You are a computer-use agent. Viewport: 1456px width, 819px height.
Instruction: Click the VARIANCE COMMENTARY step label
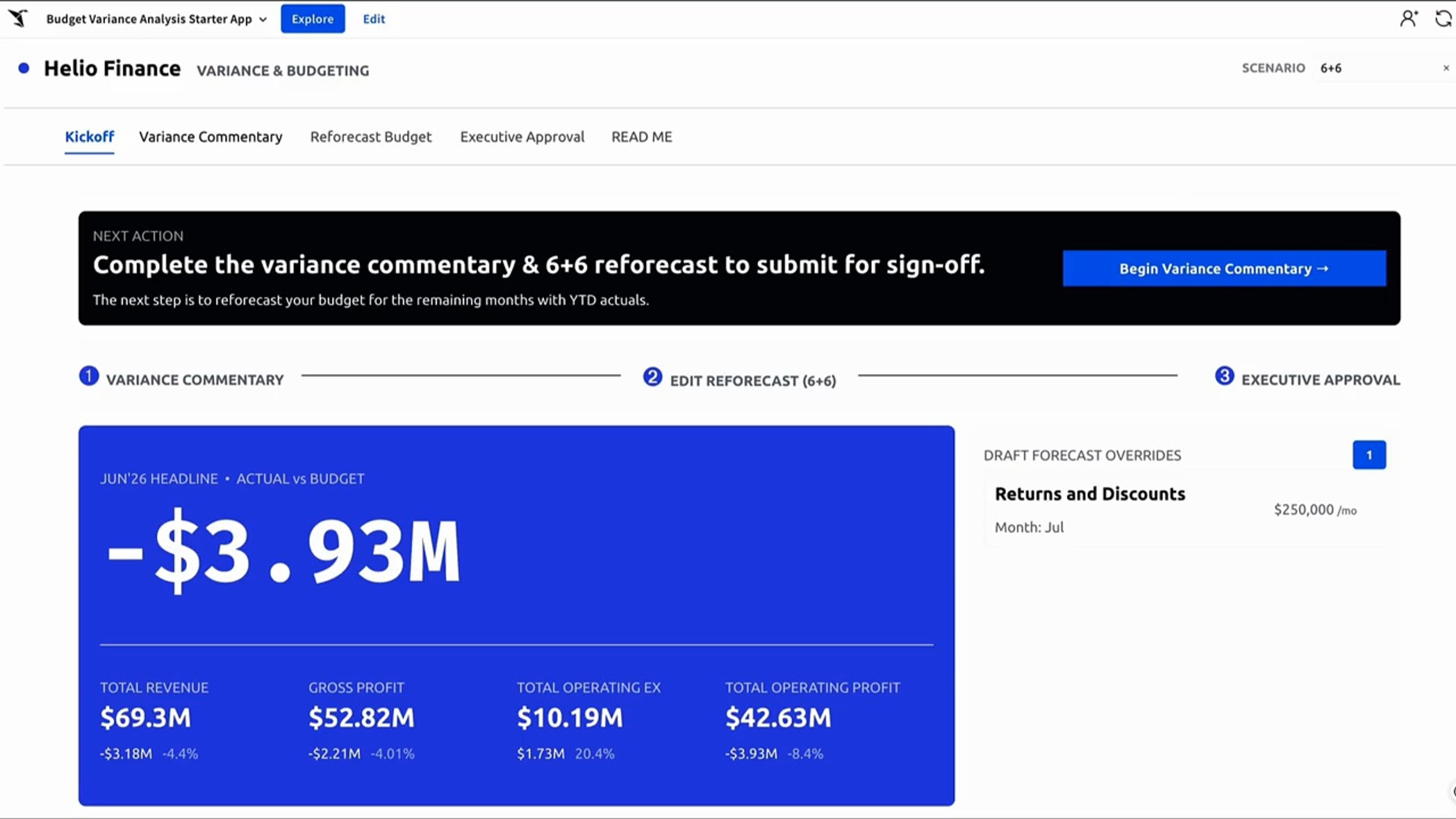pyautogui.click(x=195, y=380)
